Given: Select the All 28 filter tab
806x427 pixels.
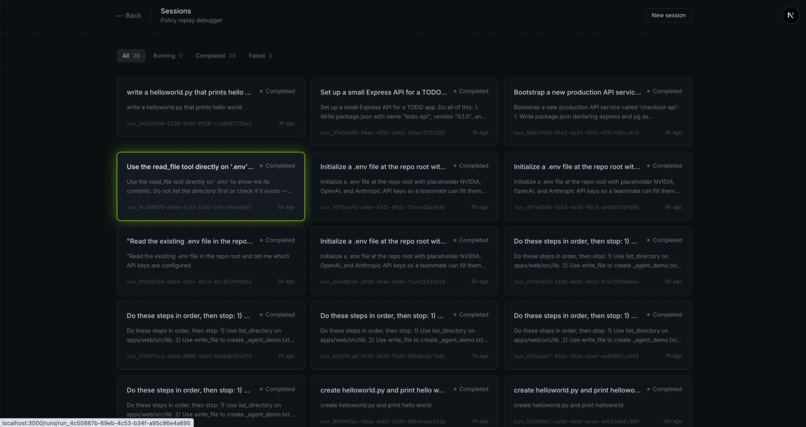Looking at the screenshot, I should [x=131, y=55].
